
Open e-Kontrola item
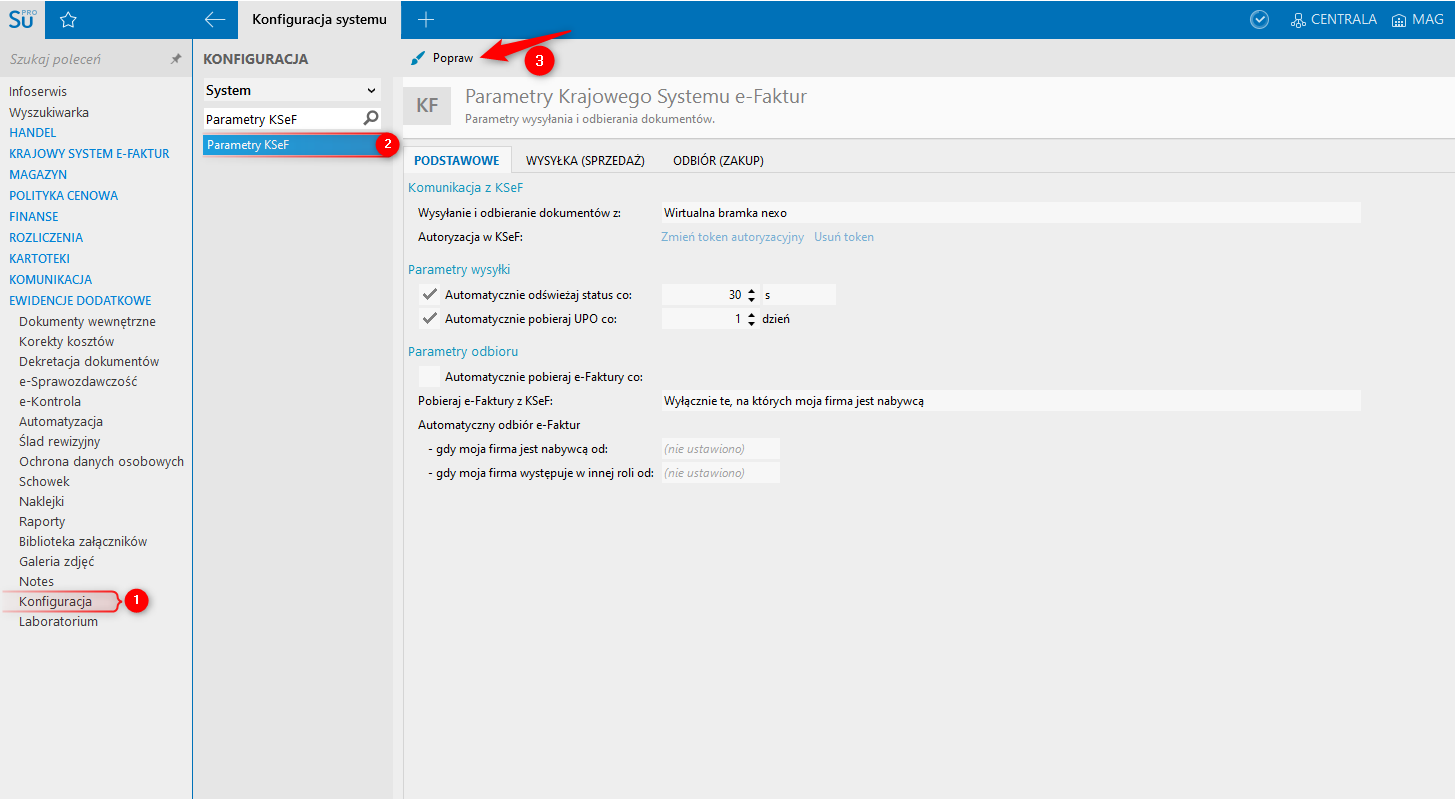point(50,401)
